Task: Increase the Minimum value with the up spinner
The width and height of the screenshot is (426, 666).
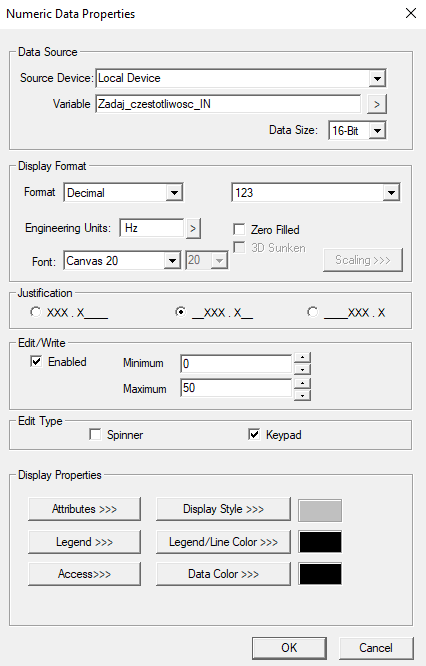Action: point(302,357)
